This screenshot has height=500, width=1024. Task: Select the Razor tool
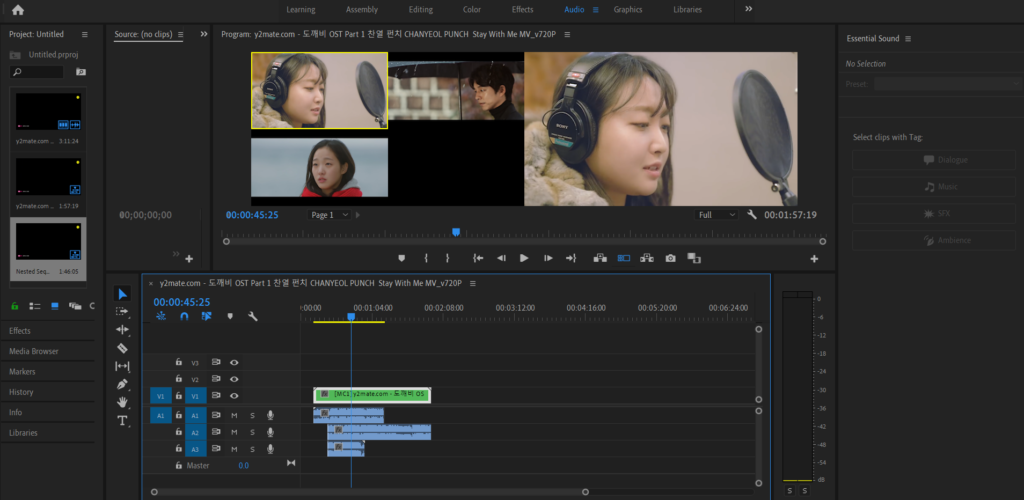(x=122, y=348)
